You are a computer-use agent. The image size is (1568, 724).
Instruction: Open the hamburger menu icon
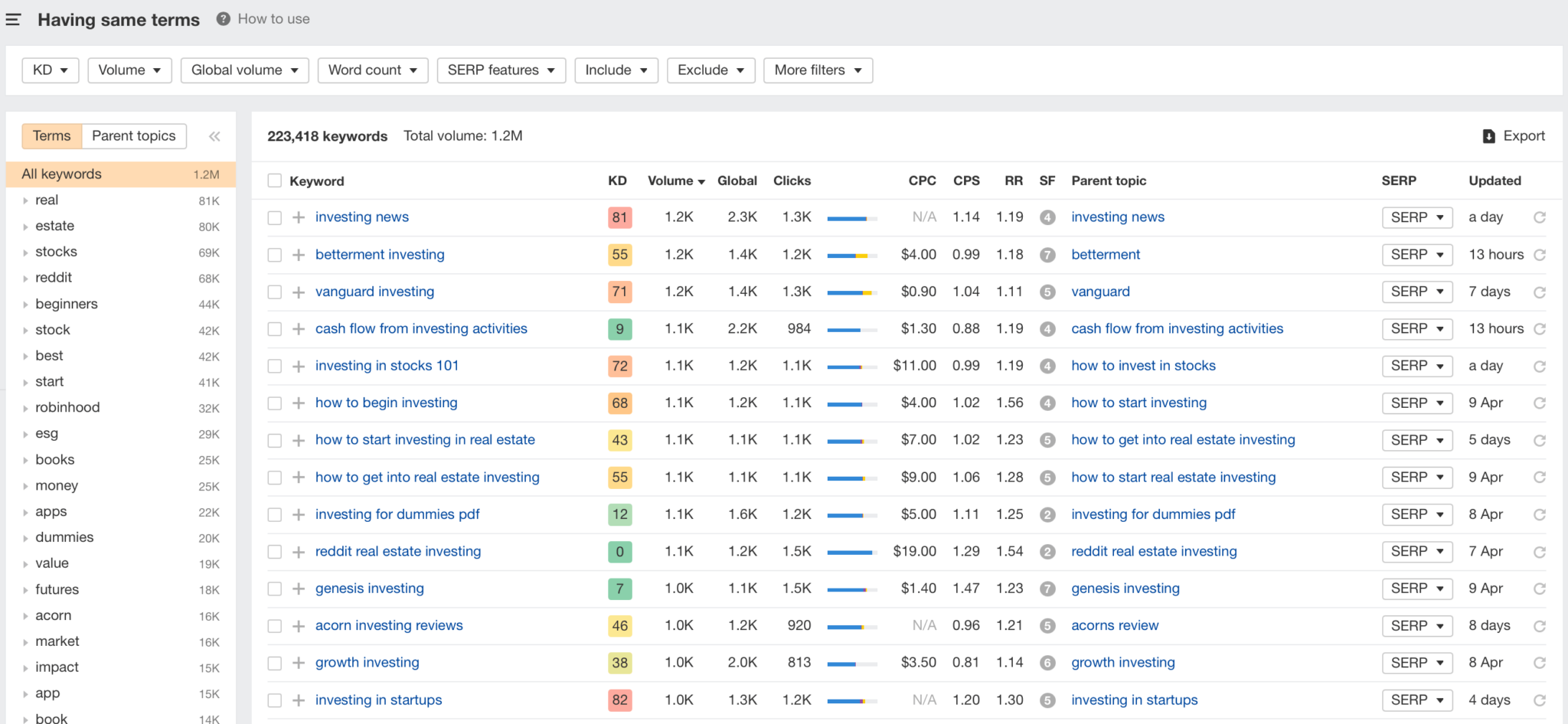click(13, 20)
